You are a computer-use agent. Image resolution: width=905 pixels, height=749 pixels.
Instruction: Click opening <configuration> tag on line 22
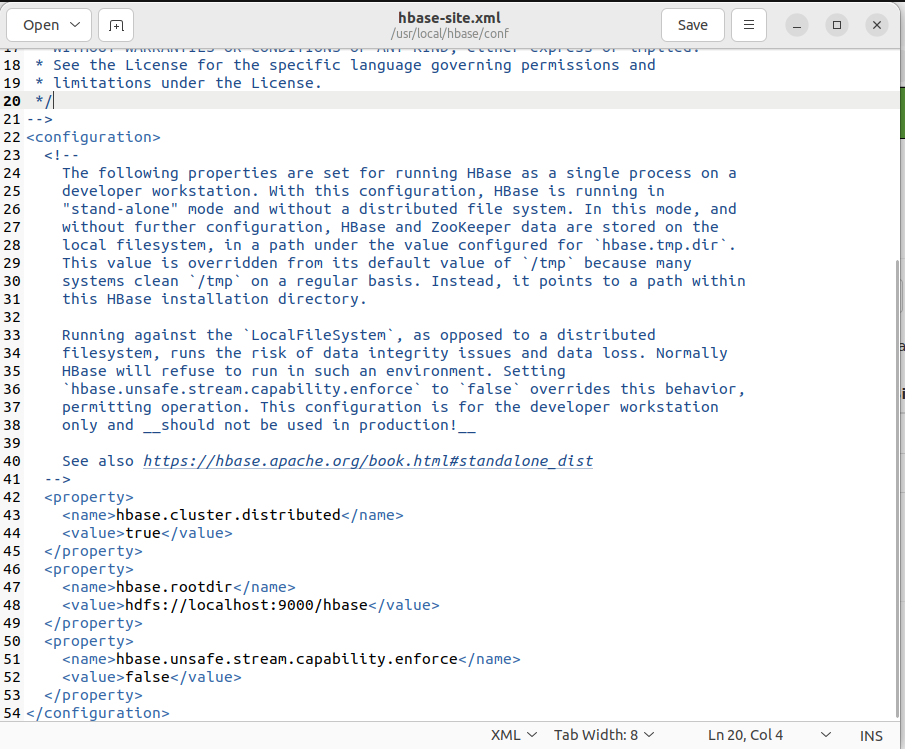click(93, 137)
